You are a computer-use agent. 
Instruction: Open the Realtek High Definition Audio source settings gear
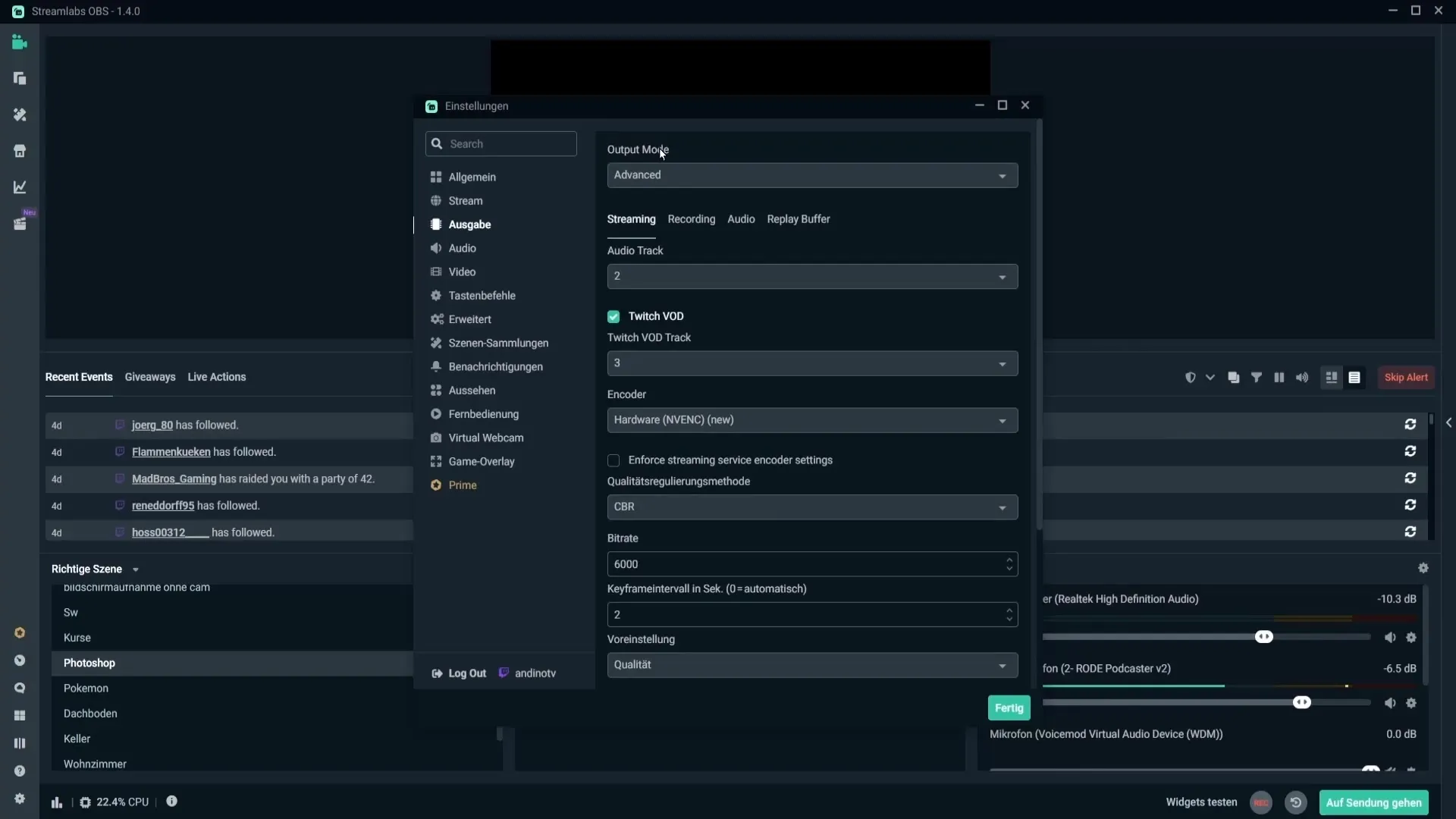pos(1411,638)
